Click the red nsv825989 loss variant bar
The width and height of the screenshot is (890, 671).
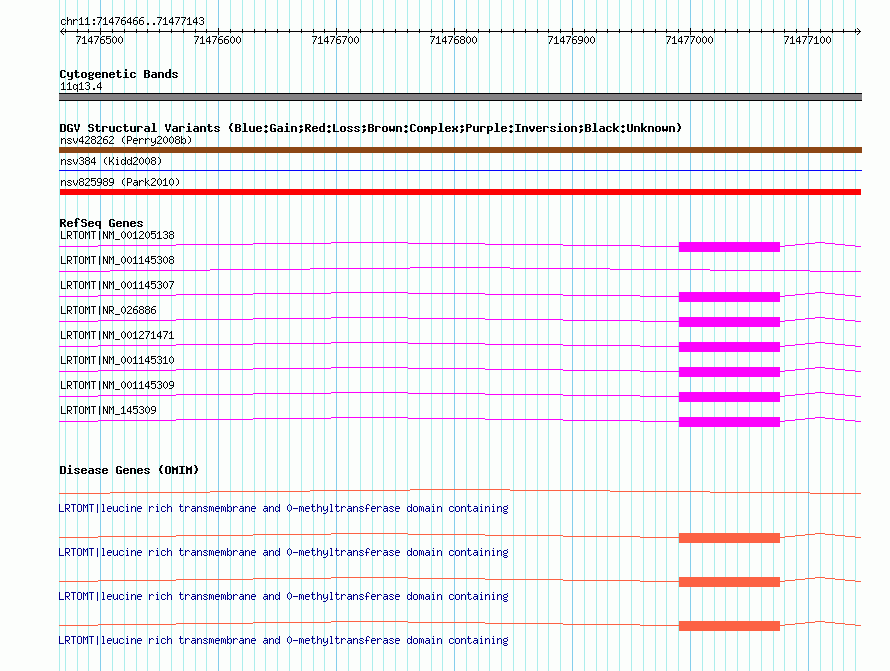pos(460,192)
